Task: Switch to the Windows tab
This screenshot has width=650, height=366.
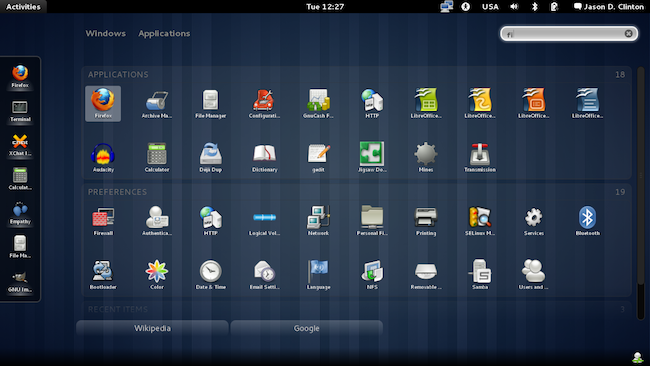Action: coord(105,33)
